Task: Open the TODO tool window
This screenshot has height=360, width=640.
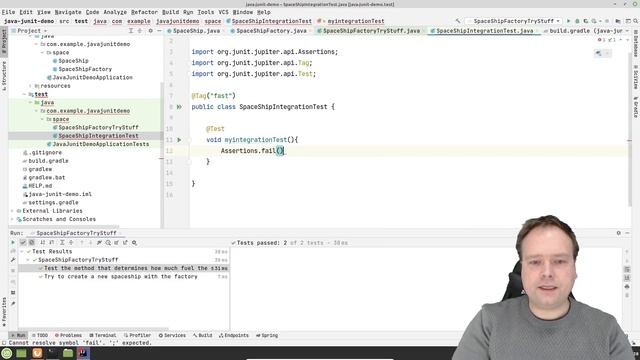Action: 40,336
